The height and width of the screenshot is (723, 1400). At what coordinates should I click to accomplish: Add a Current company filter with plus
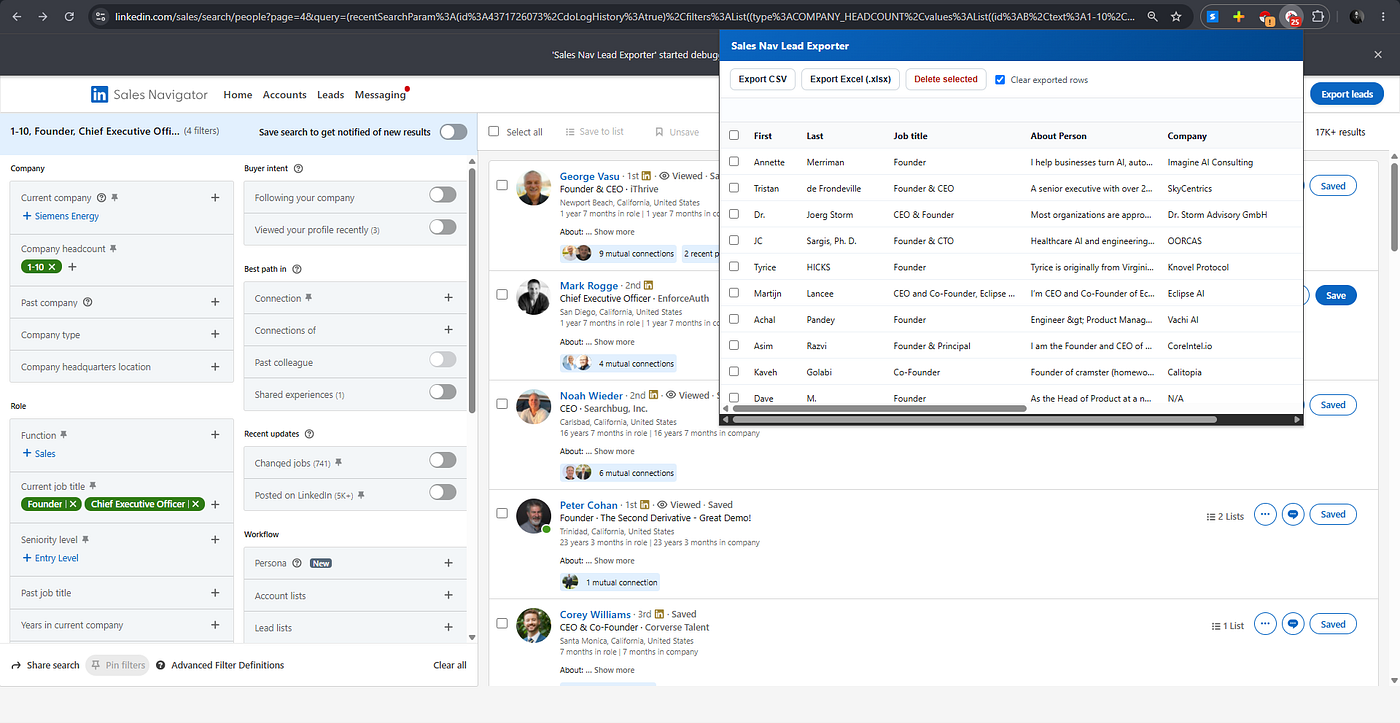tap(215, 198)
